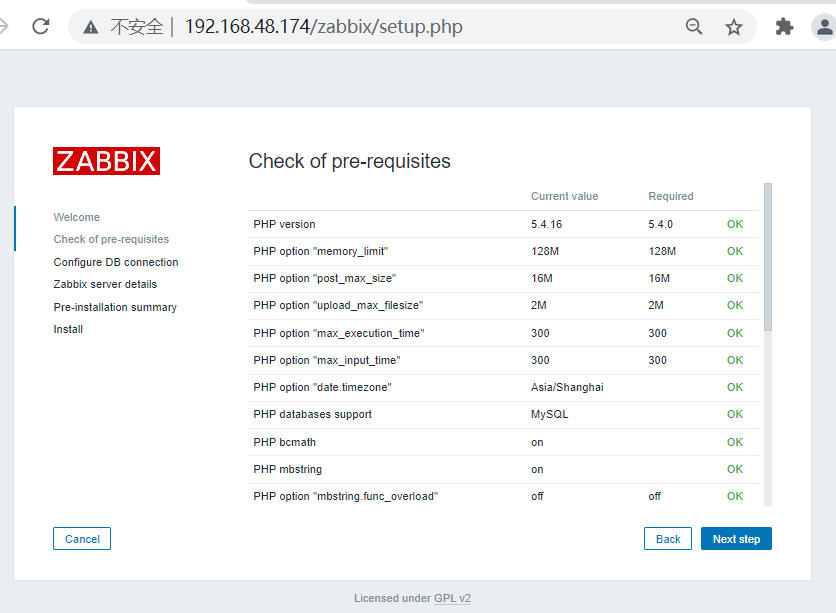Click the Back button

pyautogui.click(x=668, y=539)
